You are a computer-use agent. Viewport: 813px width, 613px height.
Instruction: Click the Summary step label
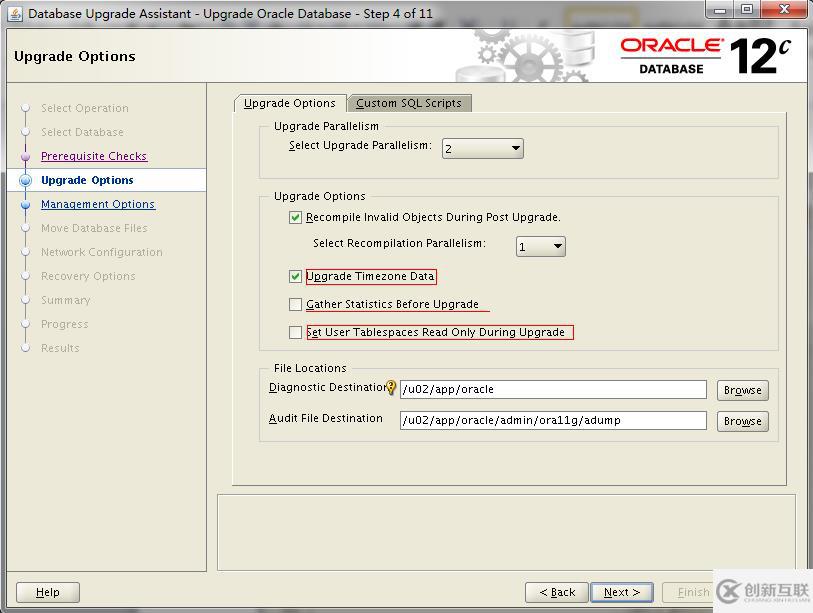pyautogui.click(x=65, y=300)
